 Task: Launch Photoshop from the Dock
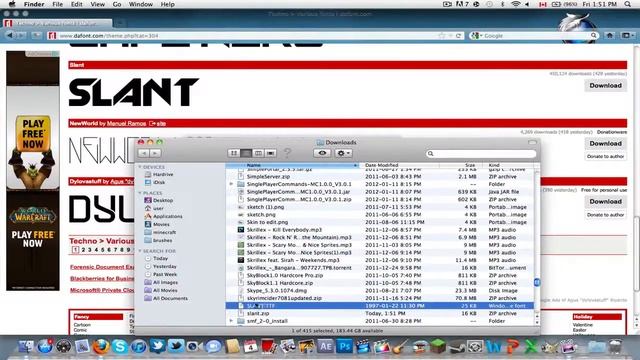(x=344, y=347)
